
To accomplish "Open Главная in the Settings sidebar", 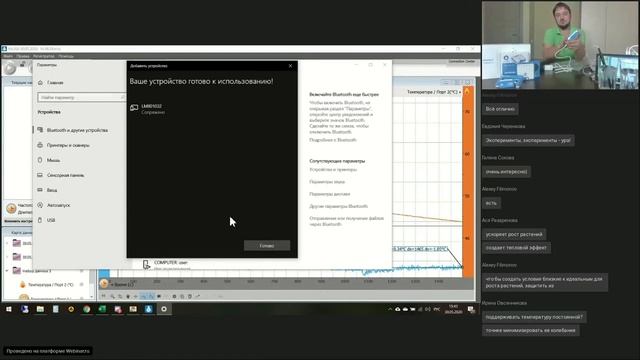I will point(51,82).
